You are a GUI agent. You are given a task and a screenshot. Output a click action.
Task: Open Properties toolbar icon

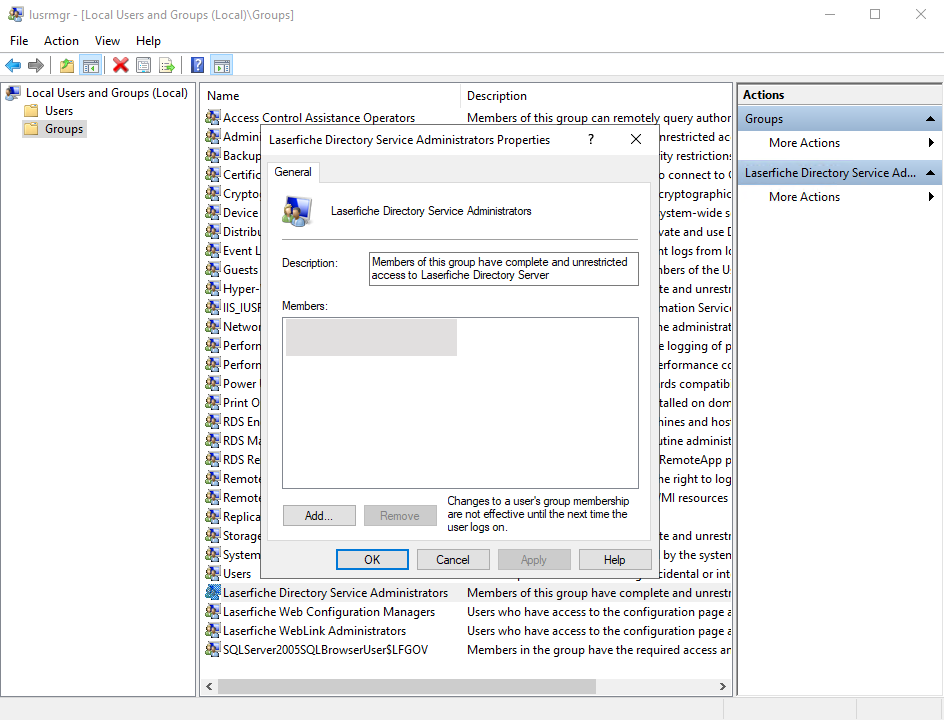point(143,65)
